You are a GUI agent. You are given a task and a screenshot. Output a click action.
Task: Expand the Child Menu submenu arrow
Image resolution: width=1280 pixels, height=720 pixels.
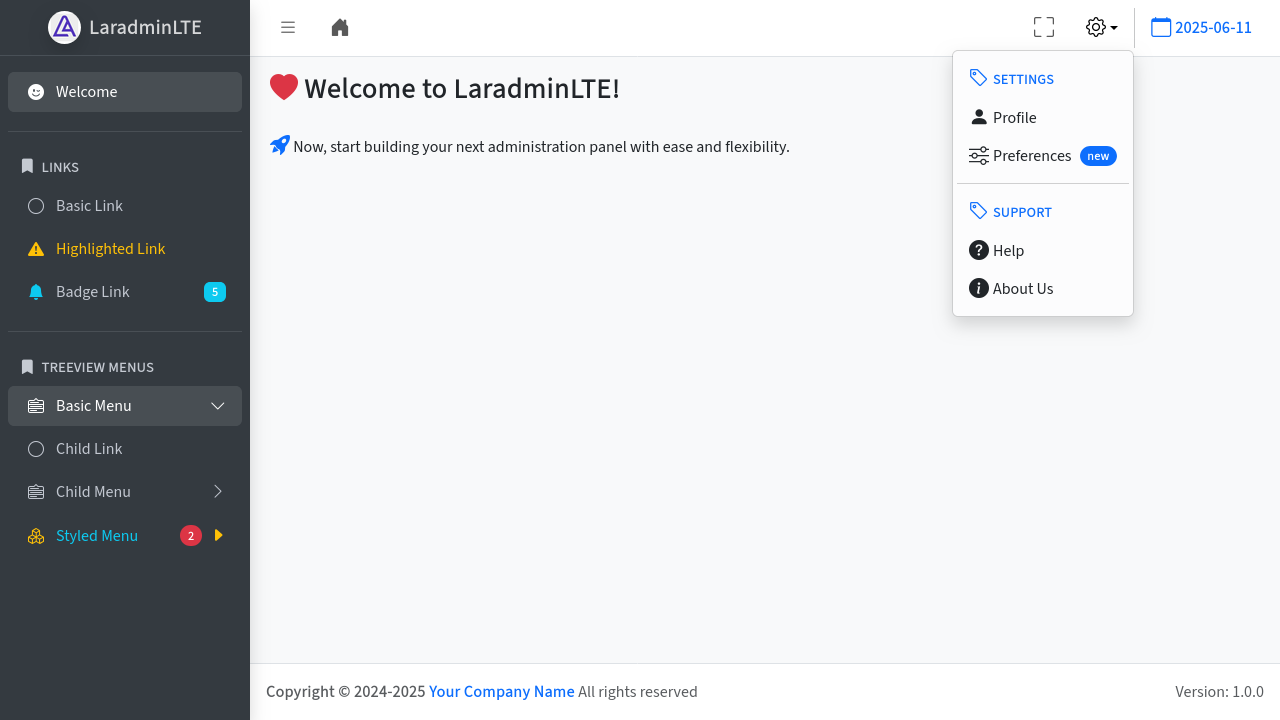click(218, 492)
